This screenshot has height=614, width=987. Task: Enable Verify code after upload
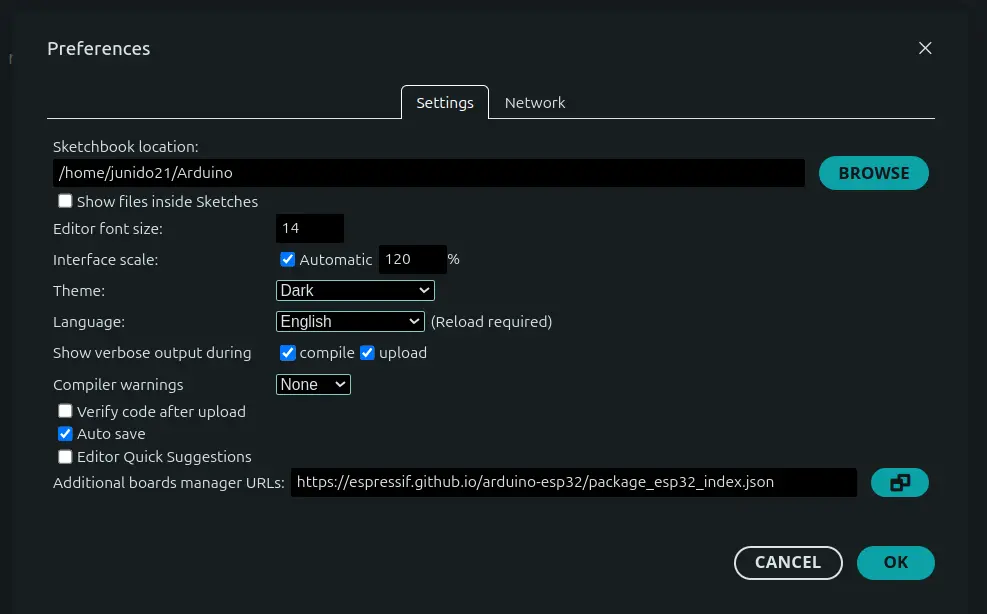[x=65, y=410]
